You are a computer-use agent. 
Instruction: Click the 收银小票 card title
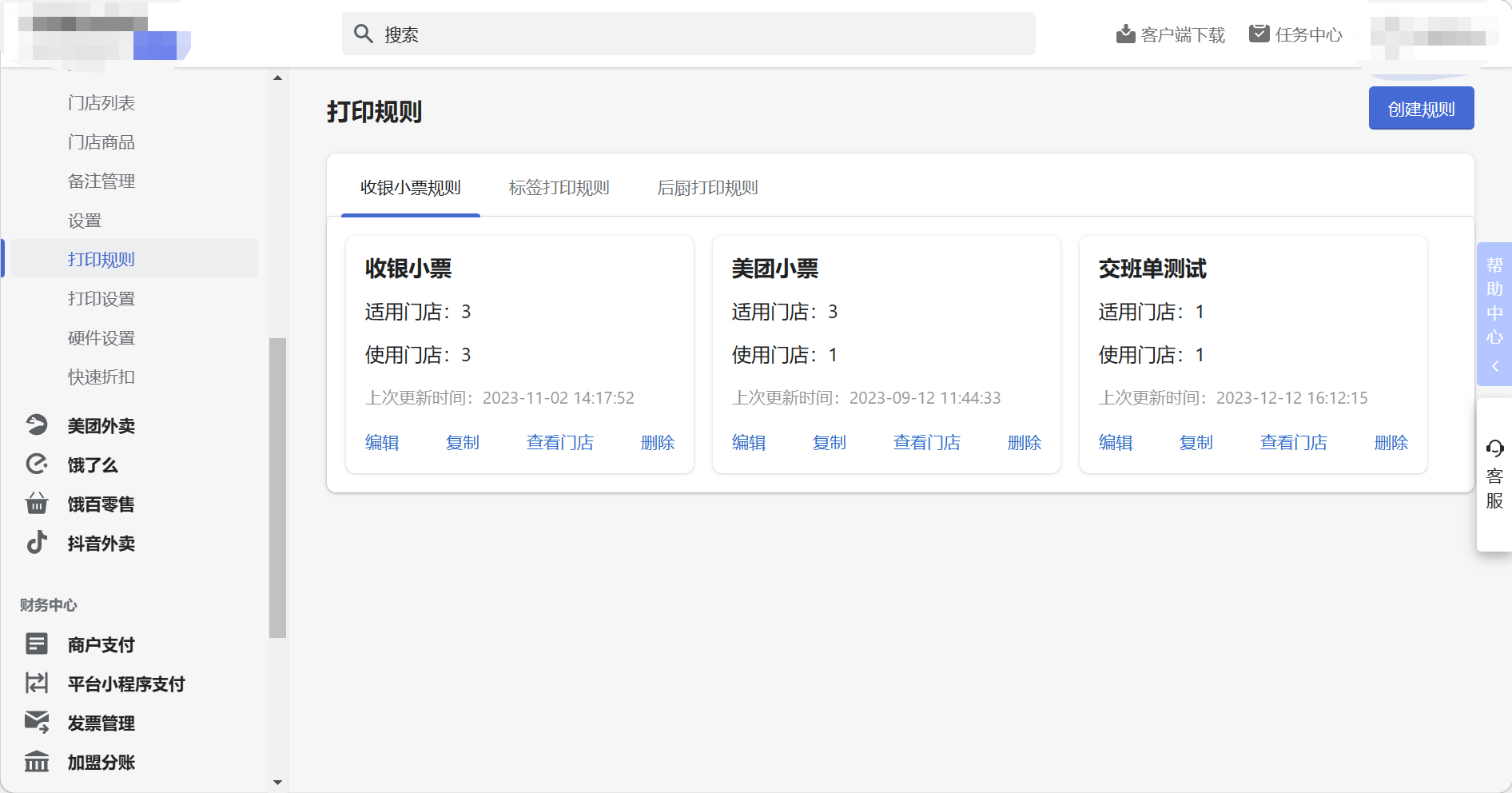pyautogui.click(x=408, y=269)
